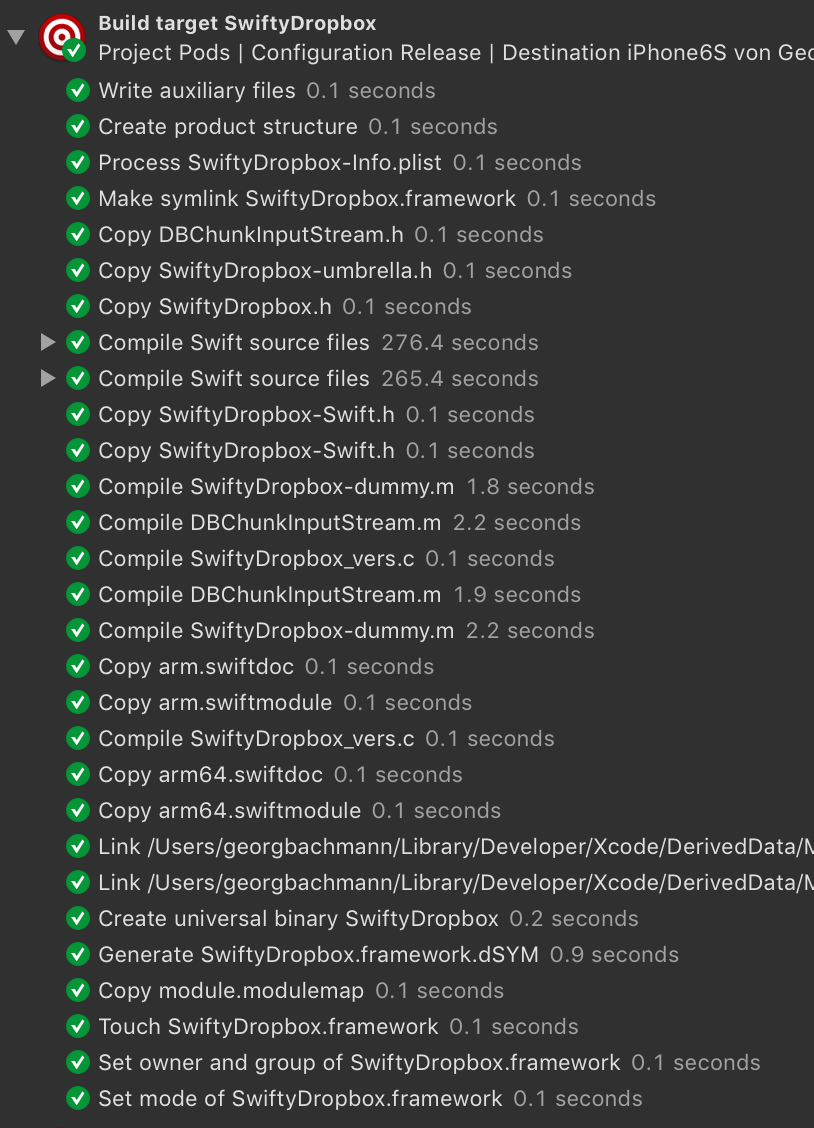Click the green icon next to Make symlink SwiftyDropbox.framework
Screen dimensions: 814x1128
(78, 198)
